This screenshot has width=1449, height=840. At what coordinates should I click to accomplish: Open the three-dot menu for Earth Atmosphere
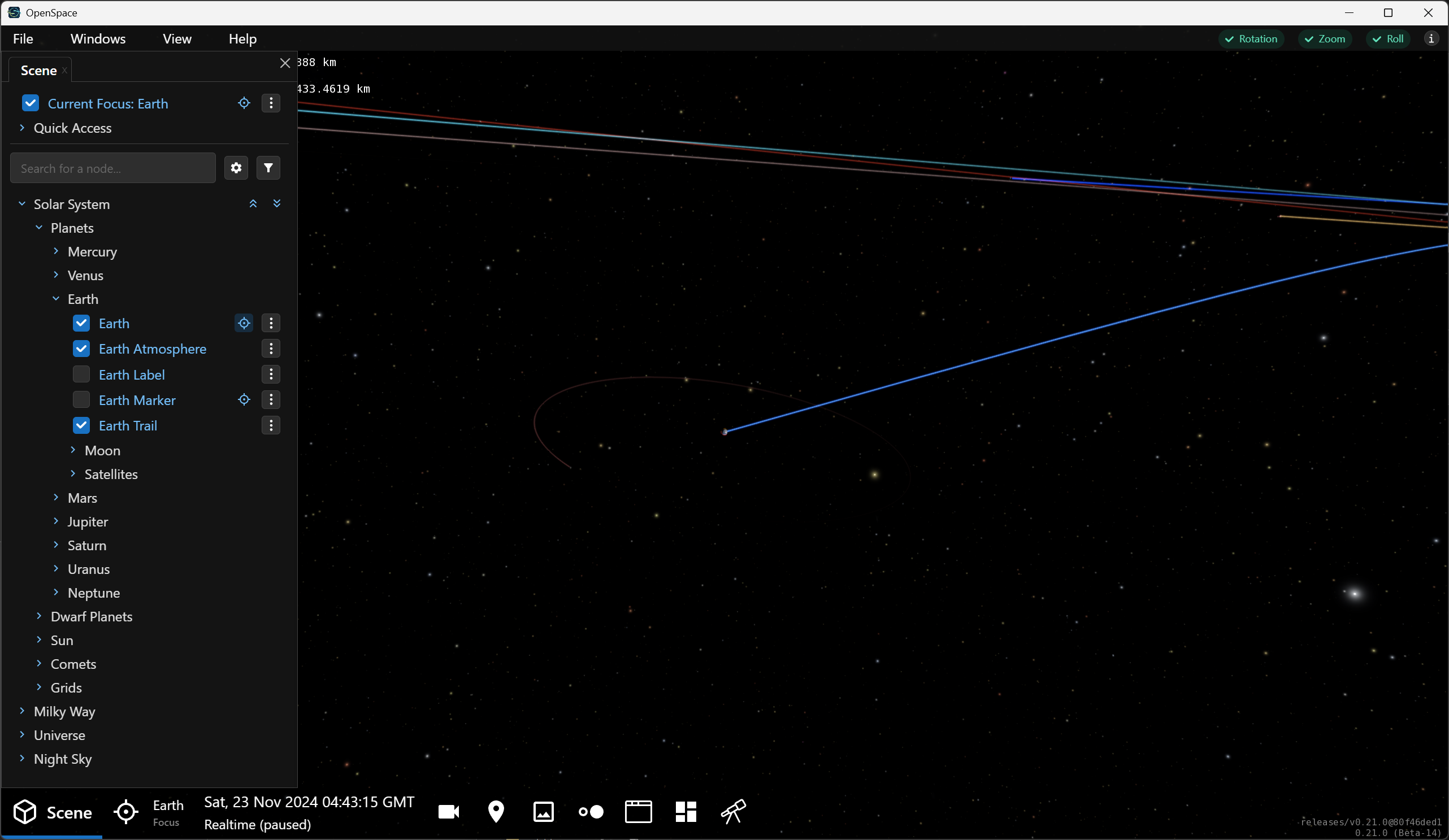click(271, 349)
